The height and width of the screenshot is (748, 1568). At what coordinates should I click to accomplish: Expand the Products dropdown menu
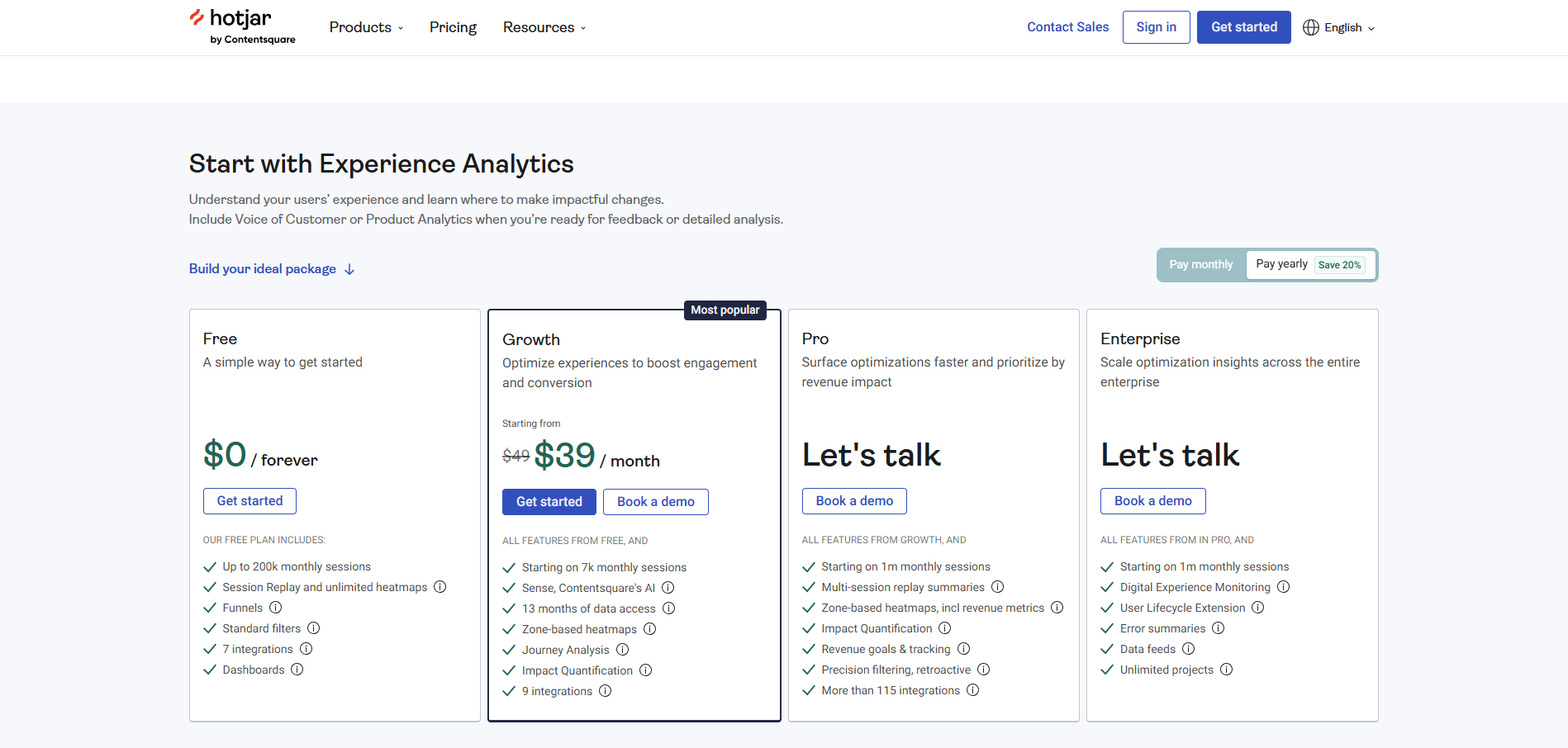pos(366,27)
